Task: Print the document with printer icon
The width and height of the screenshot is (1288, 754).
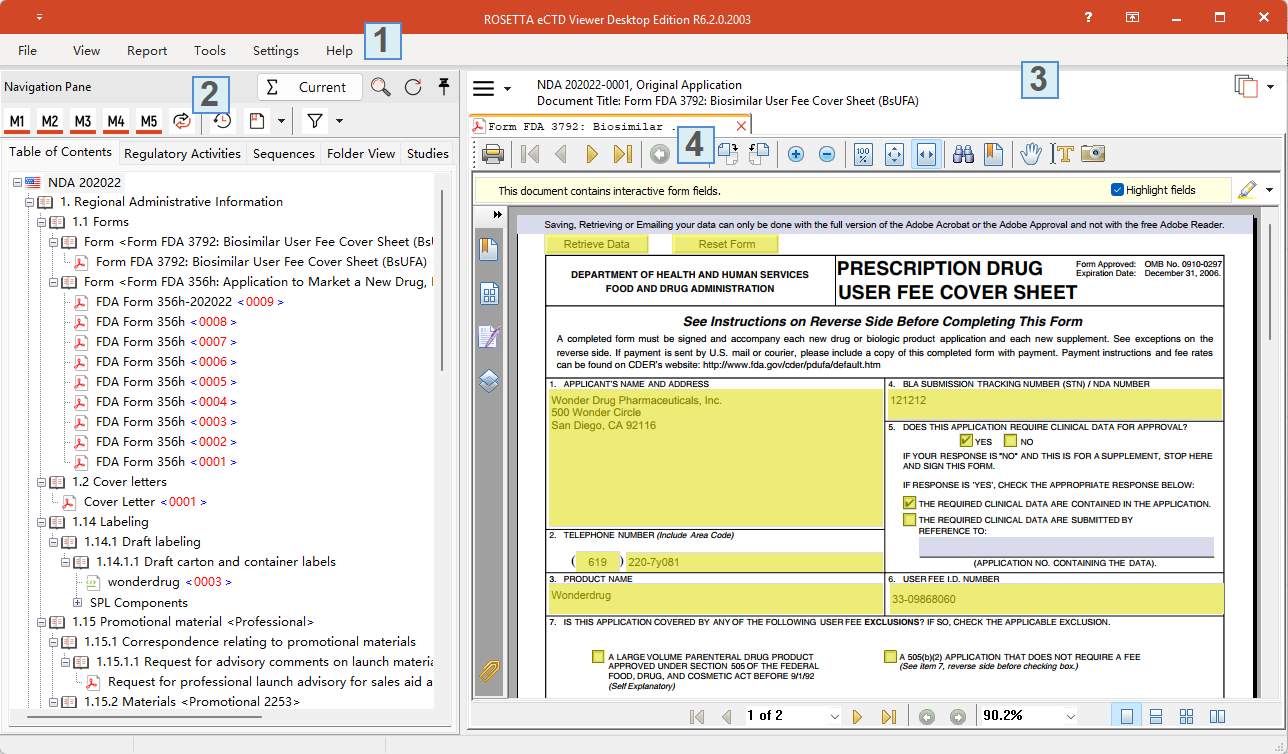Action: click(492, 154)
